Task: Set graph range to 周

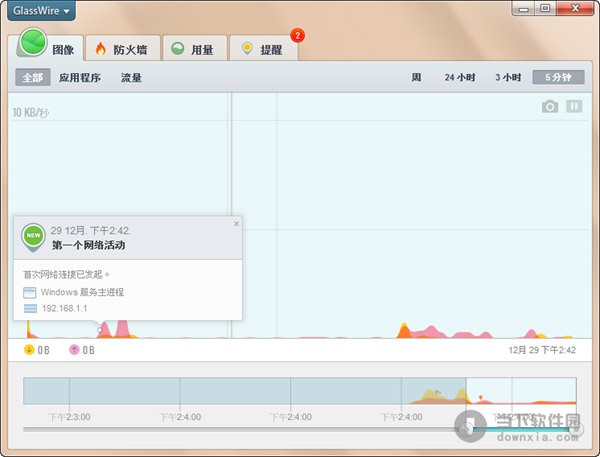Action: (416, 77)
